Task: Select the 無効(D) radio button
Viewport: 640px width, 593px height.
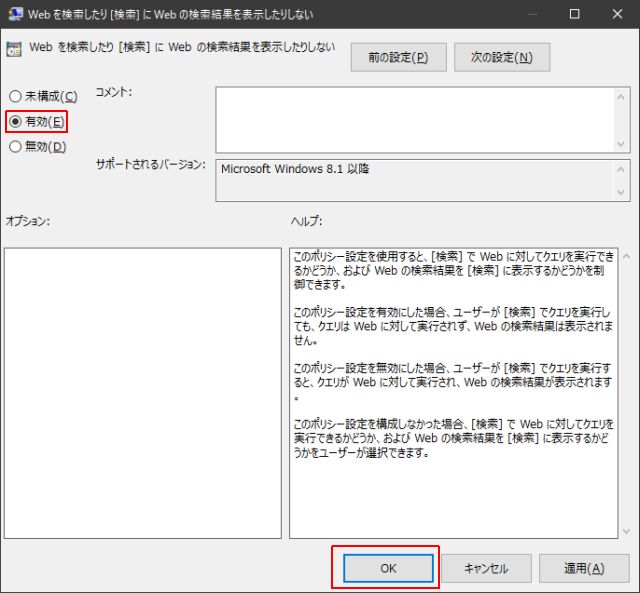Action: pos(15,147)
